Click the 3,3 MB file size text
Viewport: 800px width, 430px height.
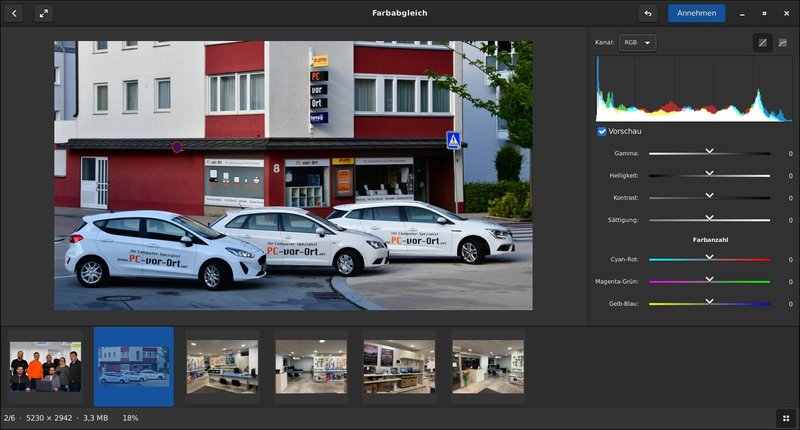pyautogui.click(x=95, y=418)
